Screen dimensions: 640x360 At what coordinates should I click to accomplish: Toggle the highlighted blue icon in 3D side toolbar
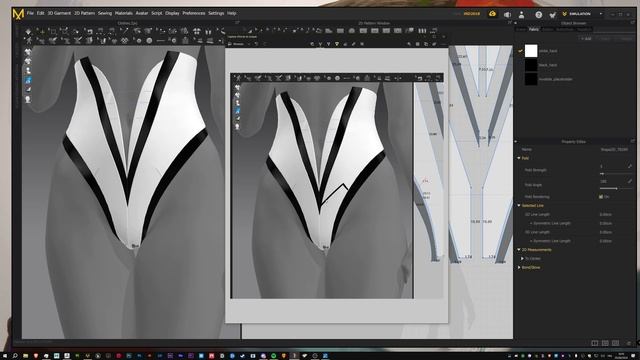click(28, 80)
